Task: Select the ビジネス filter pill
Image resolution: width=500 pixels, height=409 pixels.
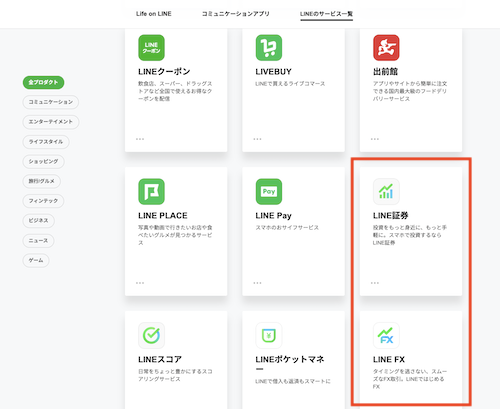Action: [x=38, y=221]
